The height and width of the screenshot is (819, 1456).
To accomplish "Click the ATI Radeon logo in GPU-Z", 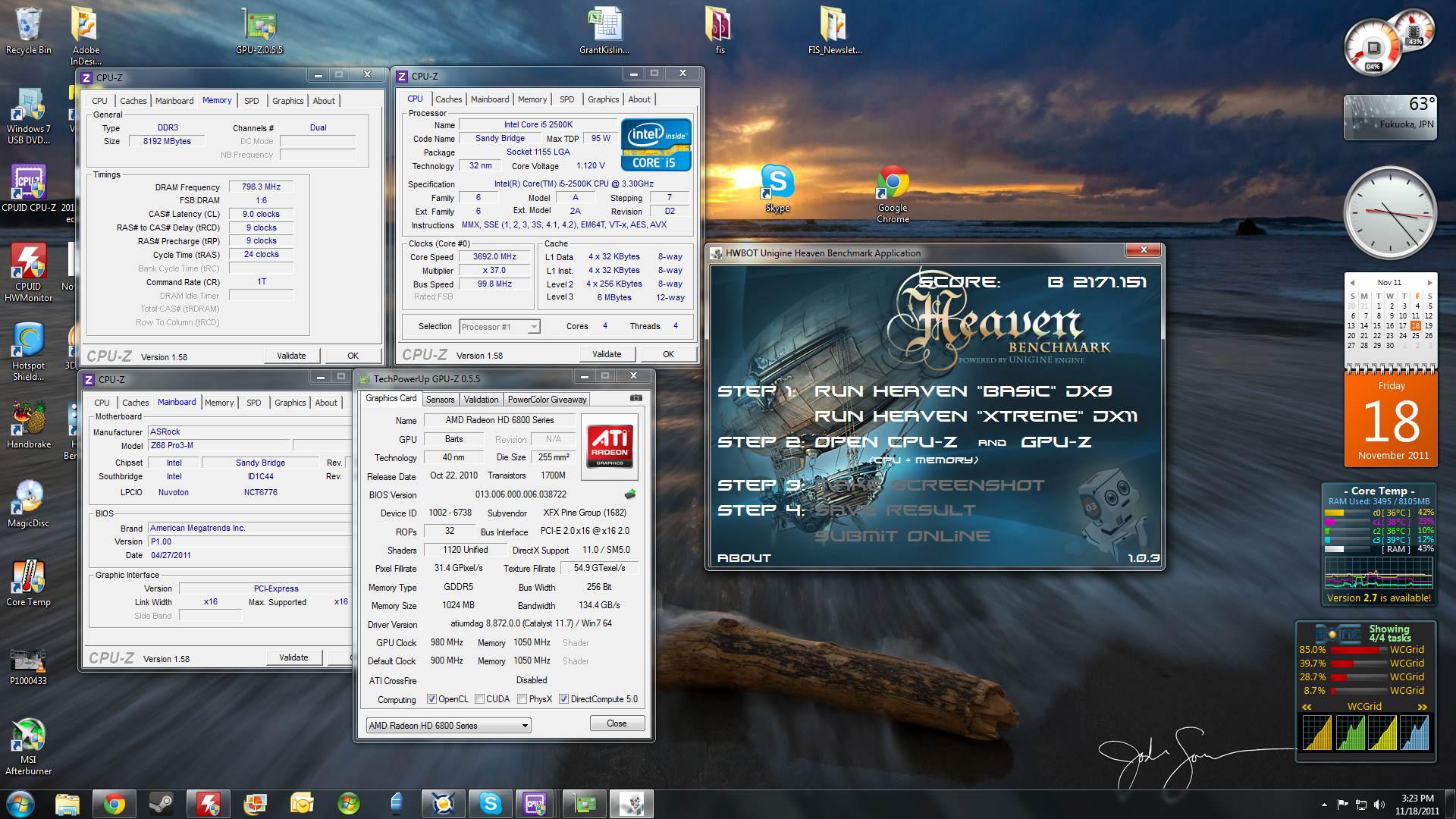I will click(x=610, y=447).
